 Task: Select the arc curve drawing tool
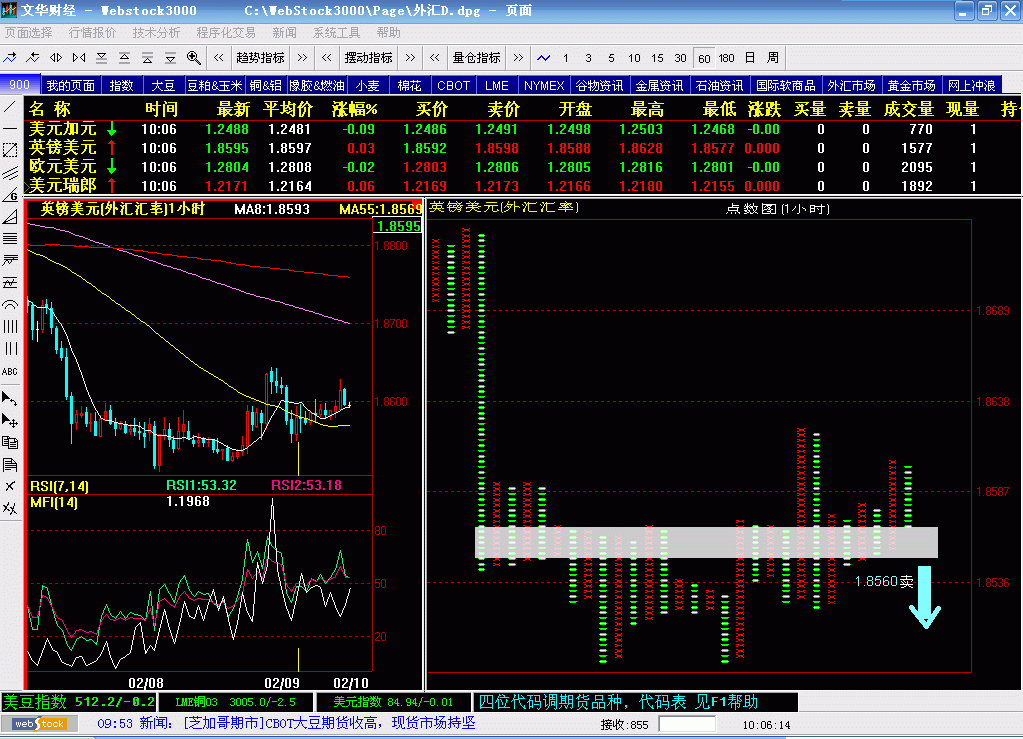click(10, 305)
